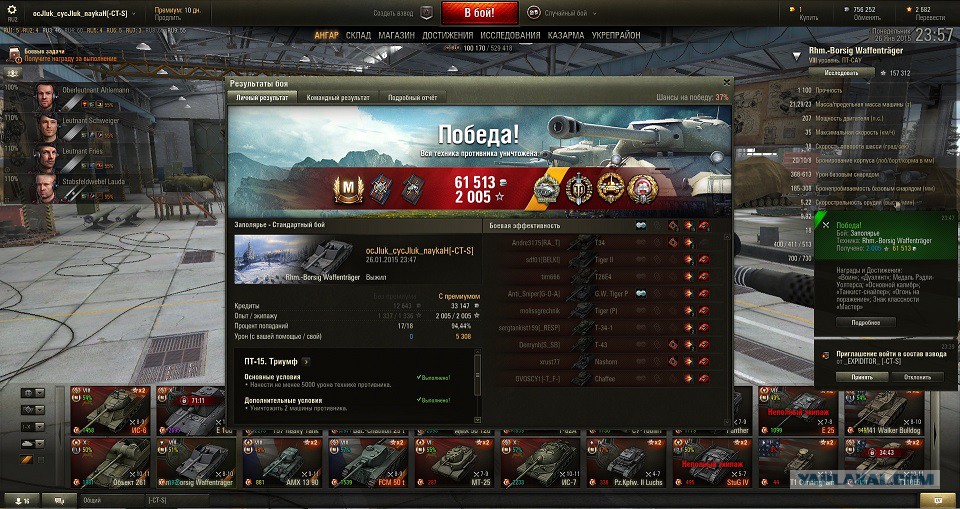Select the ИС-6 tank thumbnail

click(x=110, y=411)
